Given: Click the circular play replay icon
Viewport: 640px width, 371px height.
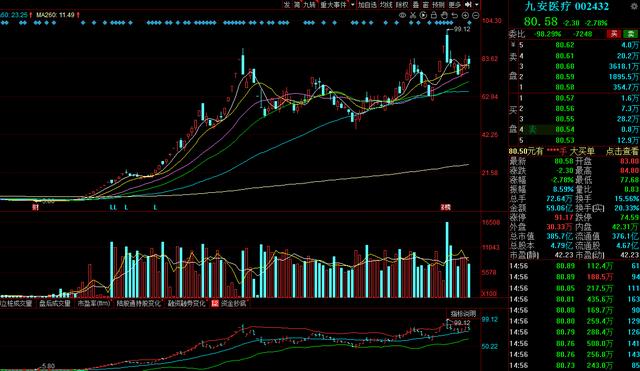Looking at the screenshot, I should 423,16.
